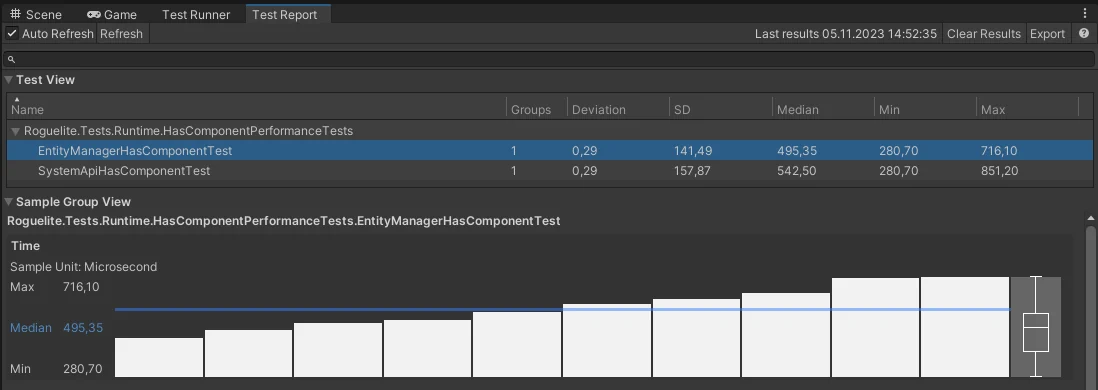Collapse the HasComponentPerformanceTests tree node
The height and width of the screenshot is (390, 1098).
click(15, 130)
